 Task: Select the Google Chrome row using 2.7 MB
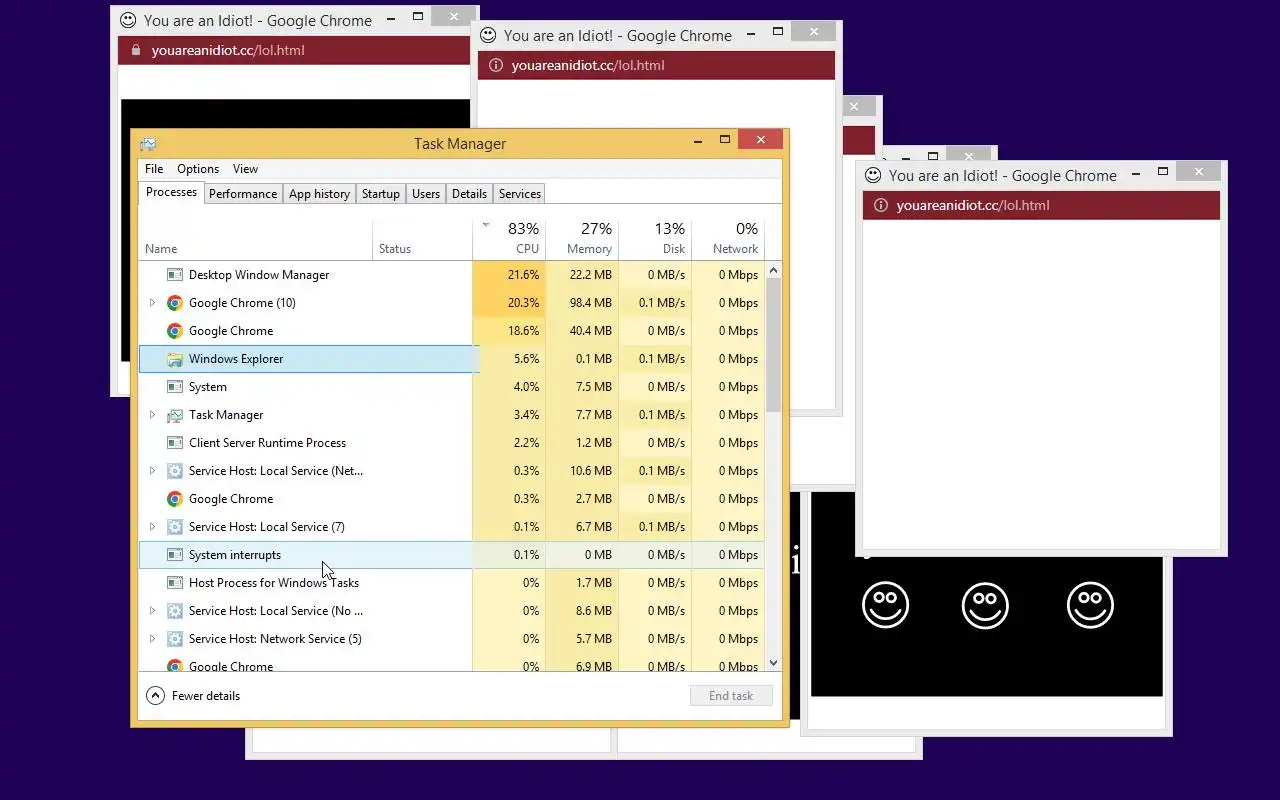click(x=452, y=499)
